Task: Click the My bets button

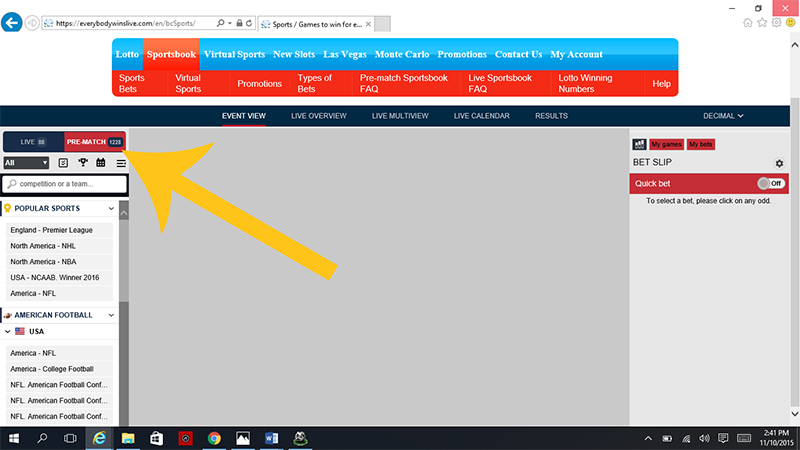Action: [701, 144]
